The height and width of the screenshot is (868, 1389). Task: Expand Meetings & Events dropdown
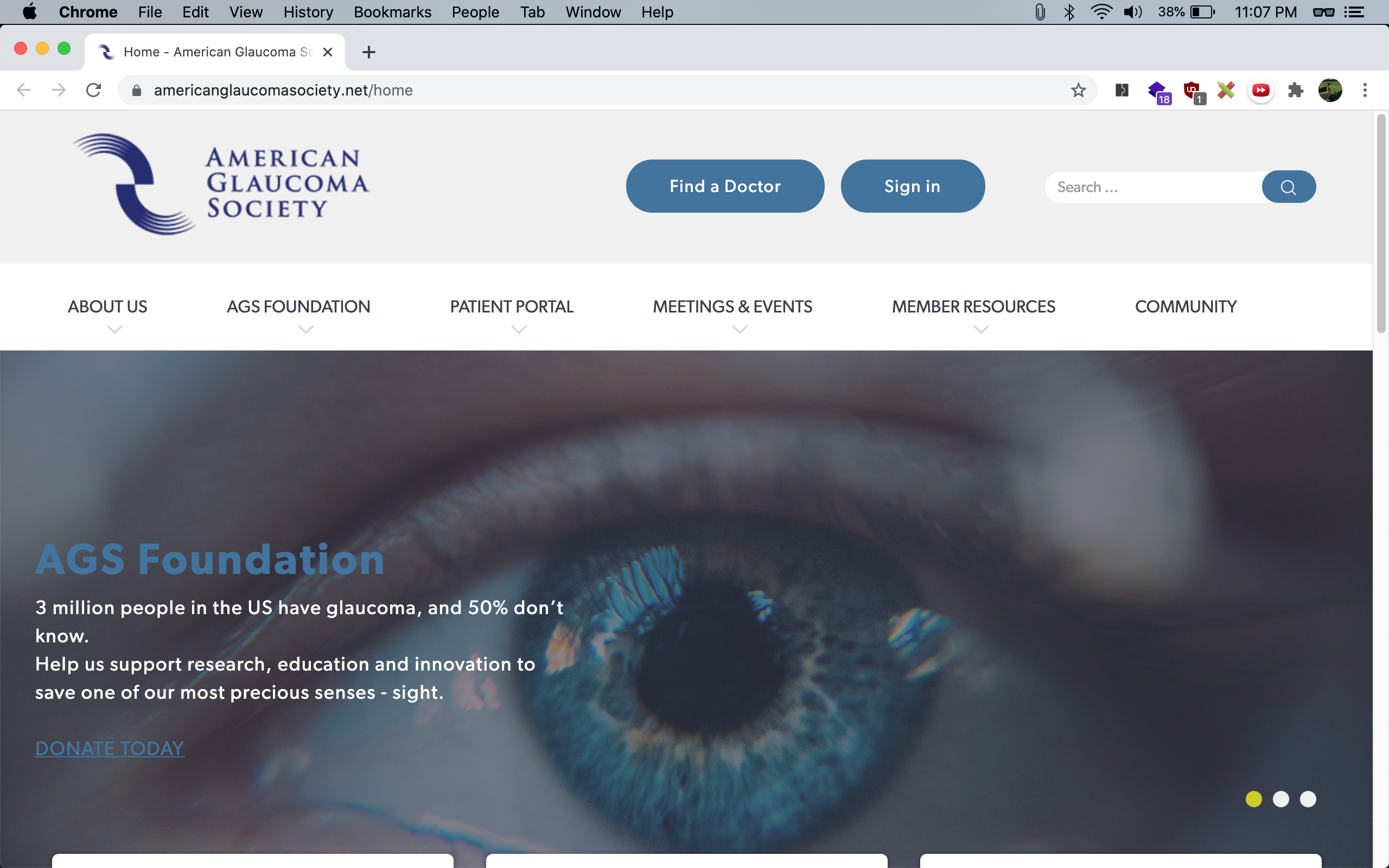[x=740, y=329]
